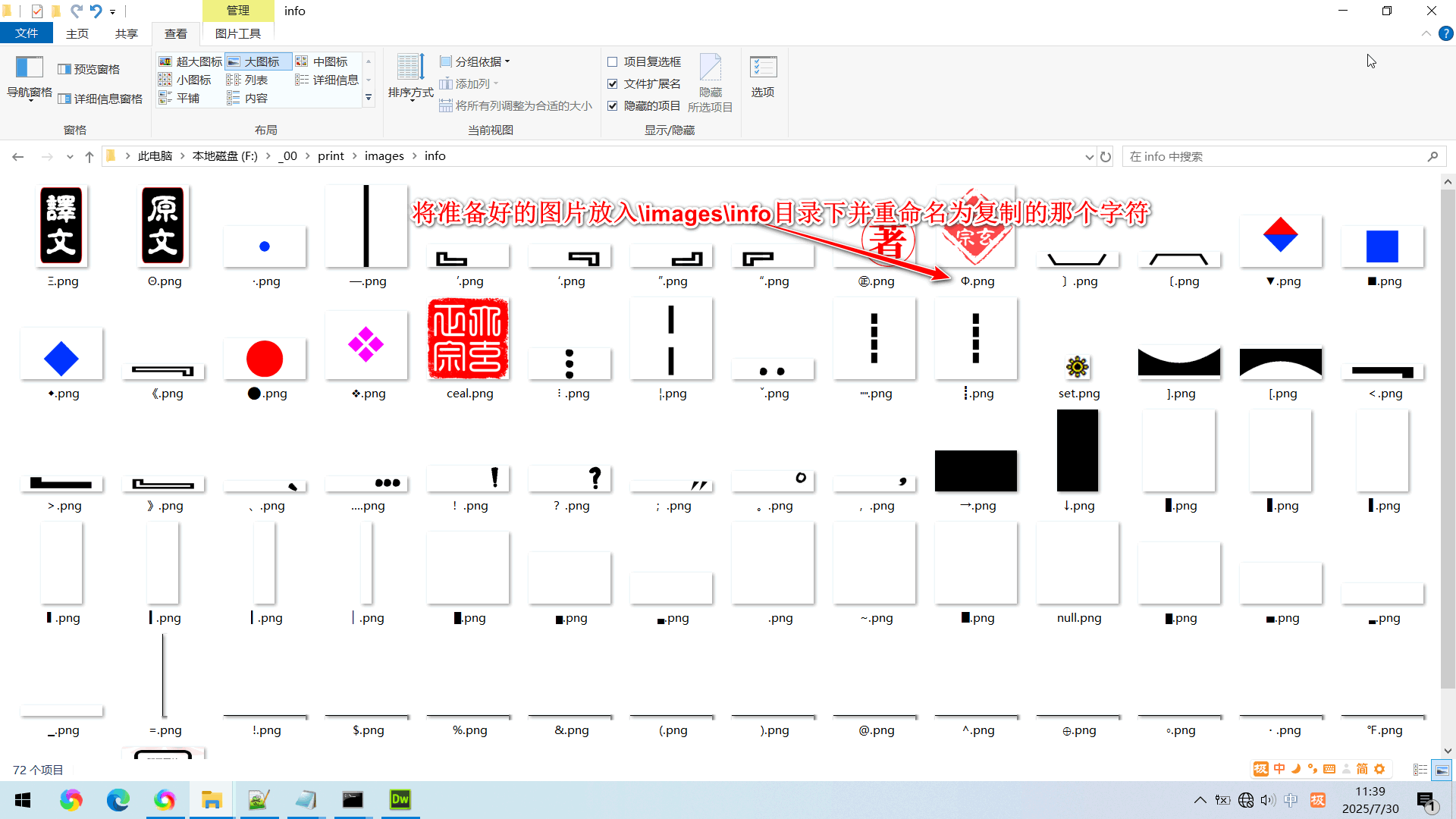Click Undo in the quick access toolbar

click(95, 11)
